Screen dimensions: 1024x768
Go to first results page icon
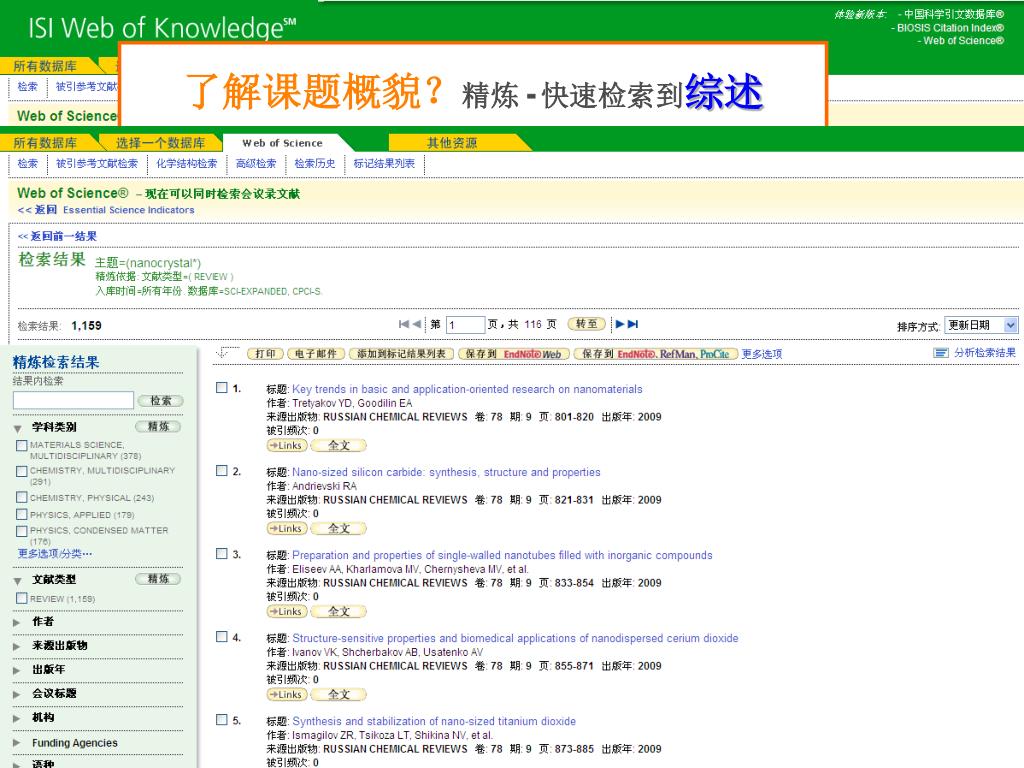point(404,324)
